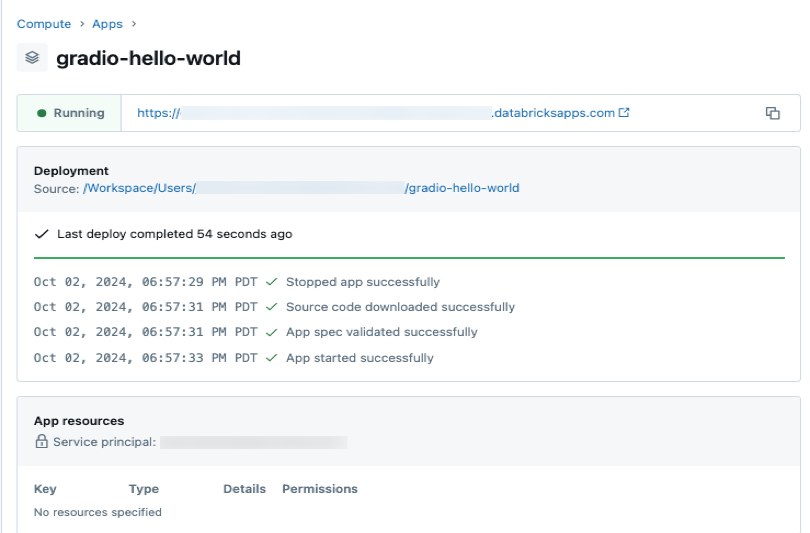Click the green Running status dot
This screenshot has width=810, height=533.
tap(42, 114)
